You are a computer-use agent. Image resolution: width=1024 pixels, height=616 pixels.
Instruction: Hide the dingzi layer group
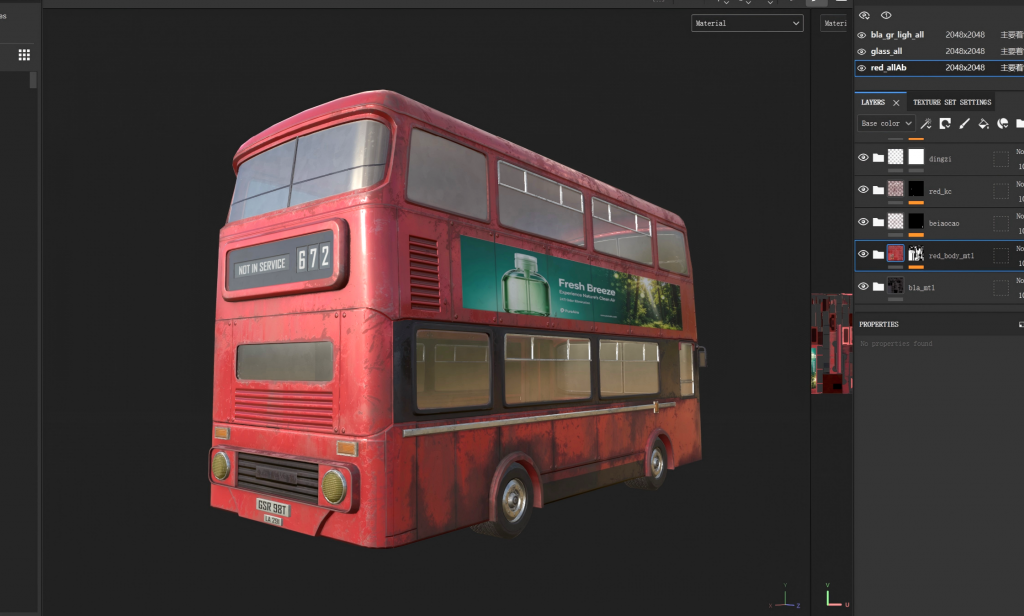coord(863,157)
